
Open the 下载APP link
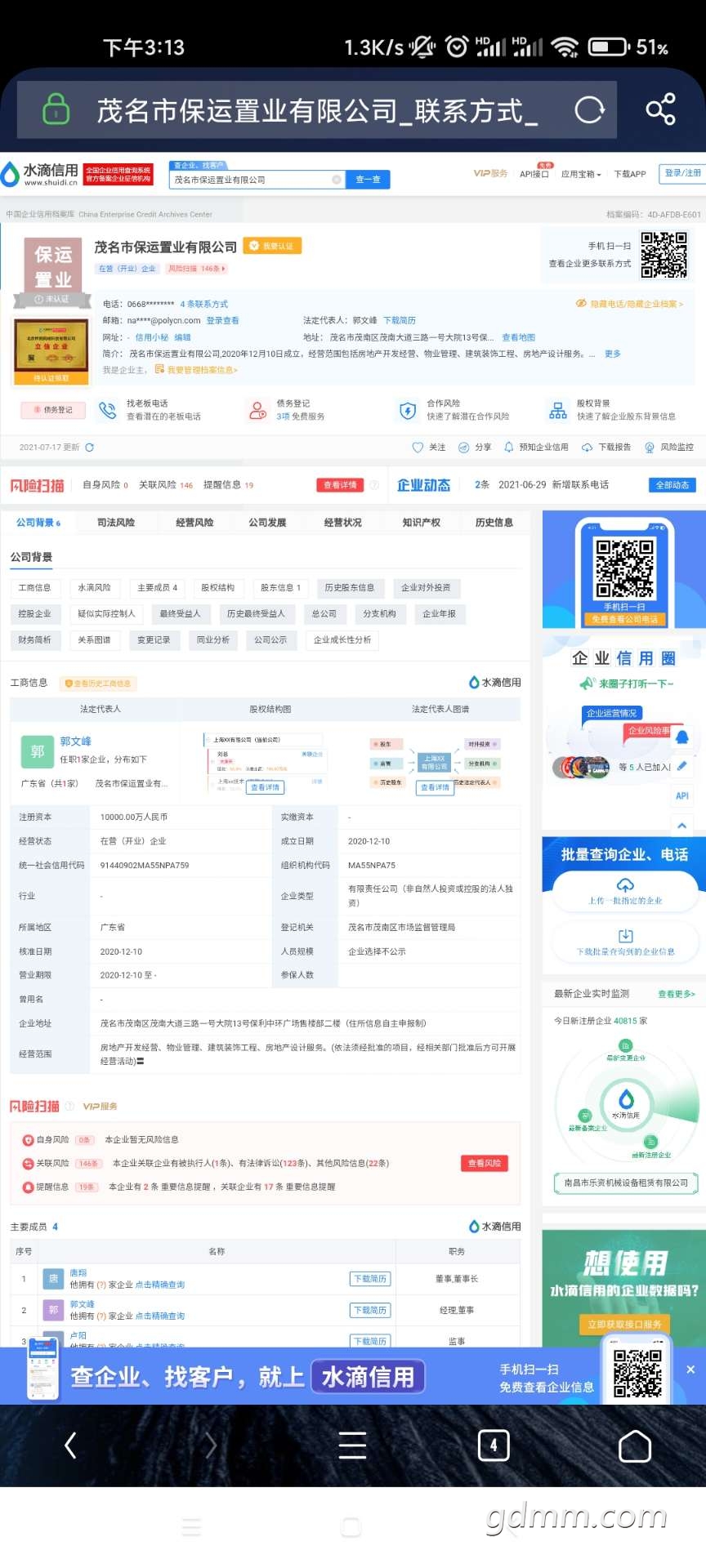pos(630,174)
